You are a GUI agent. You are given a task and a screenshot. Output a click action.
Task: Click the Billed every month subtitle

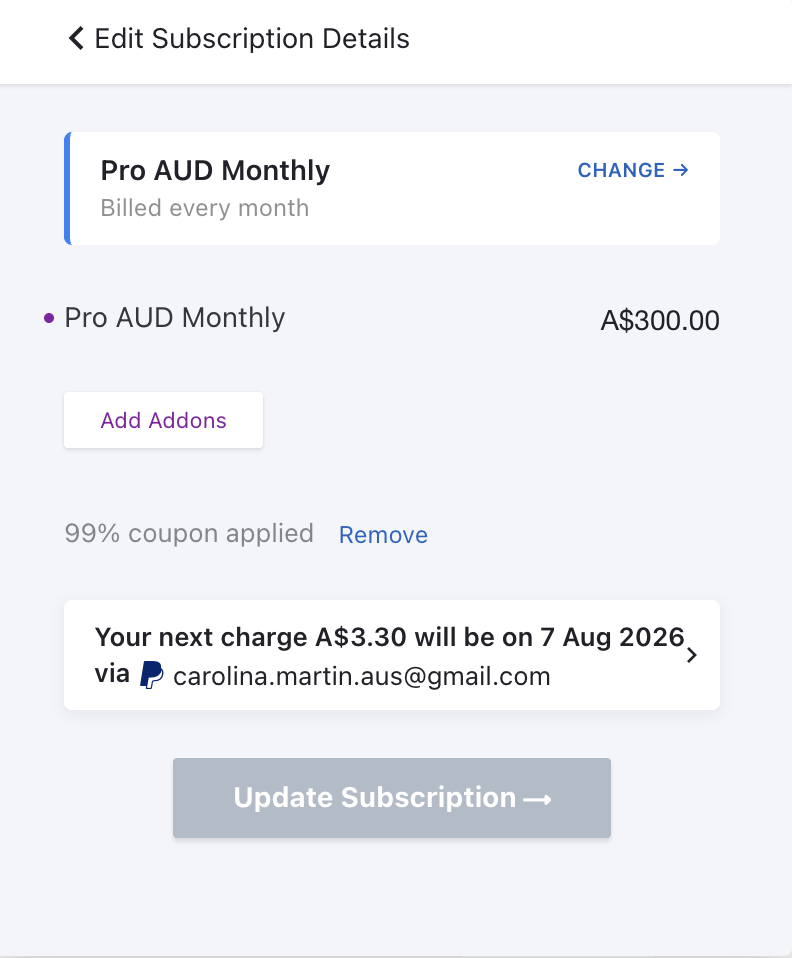(205, 208)
